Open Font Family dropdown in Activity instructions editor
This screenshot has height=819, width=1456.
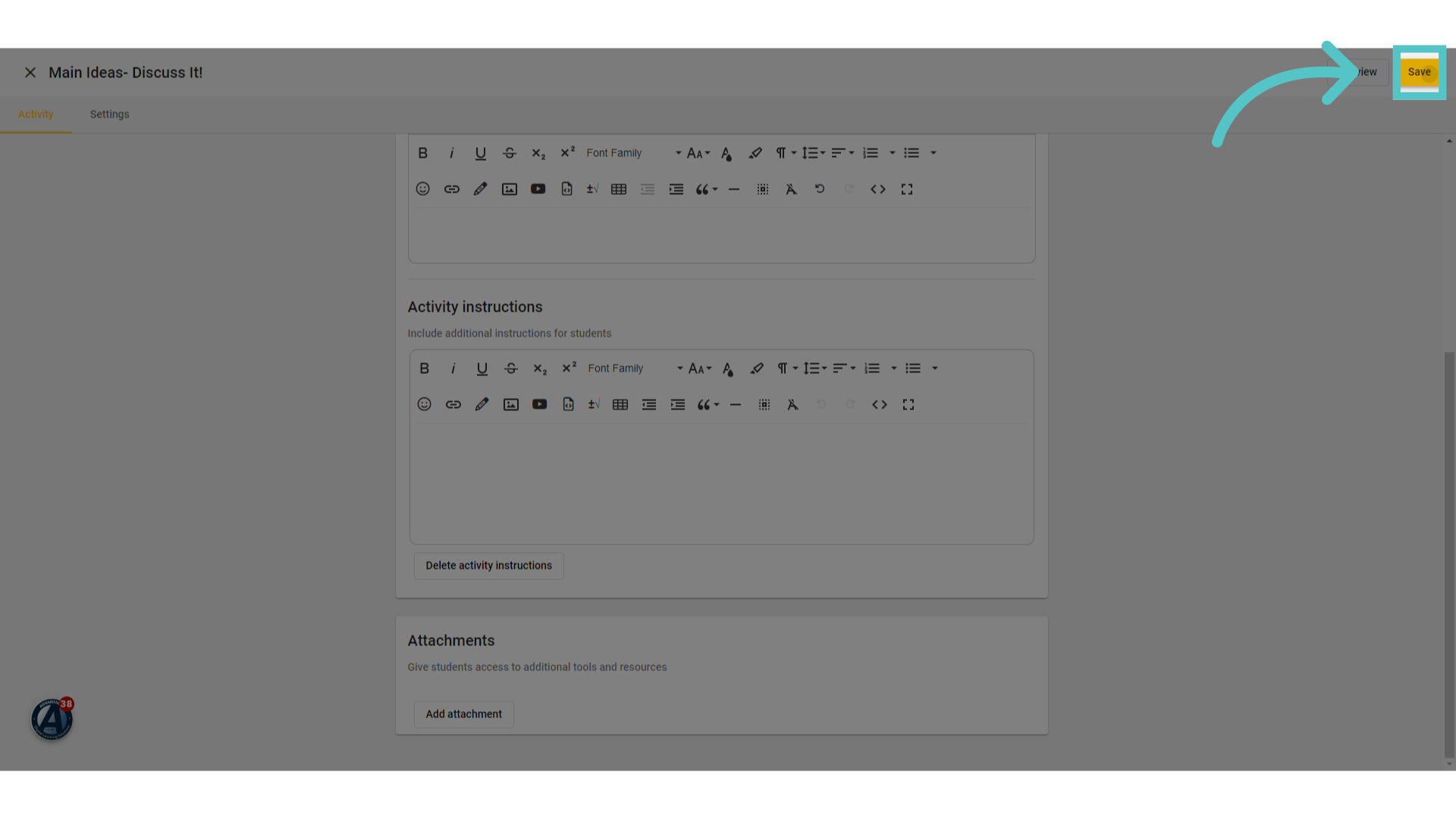635,369
